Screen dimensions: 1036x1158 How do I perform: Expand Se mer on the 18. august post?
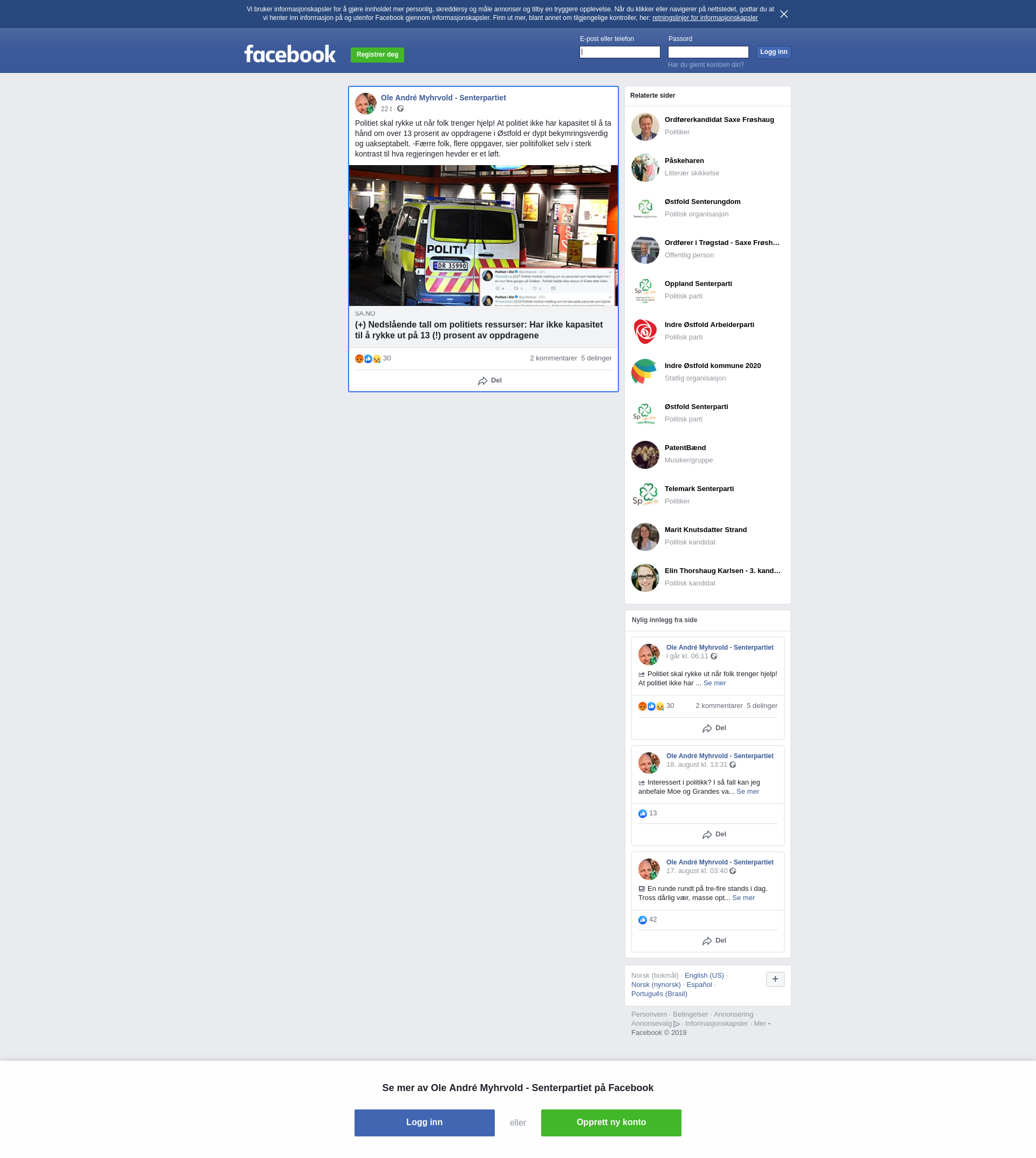(747, 792)
